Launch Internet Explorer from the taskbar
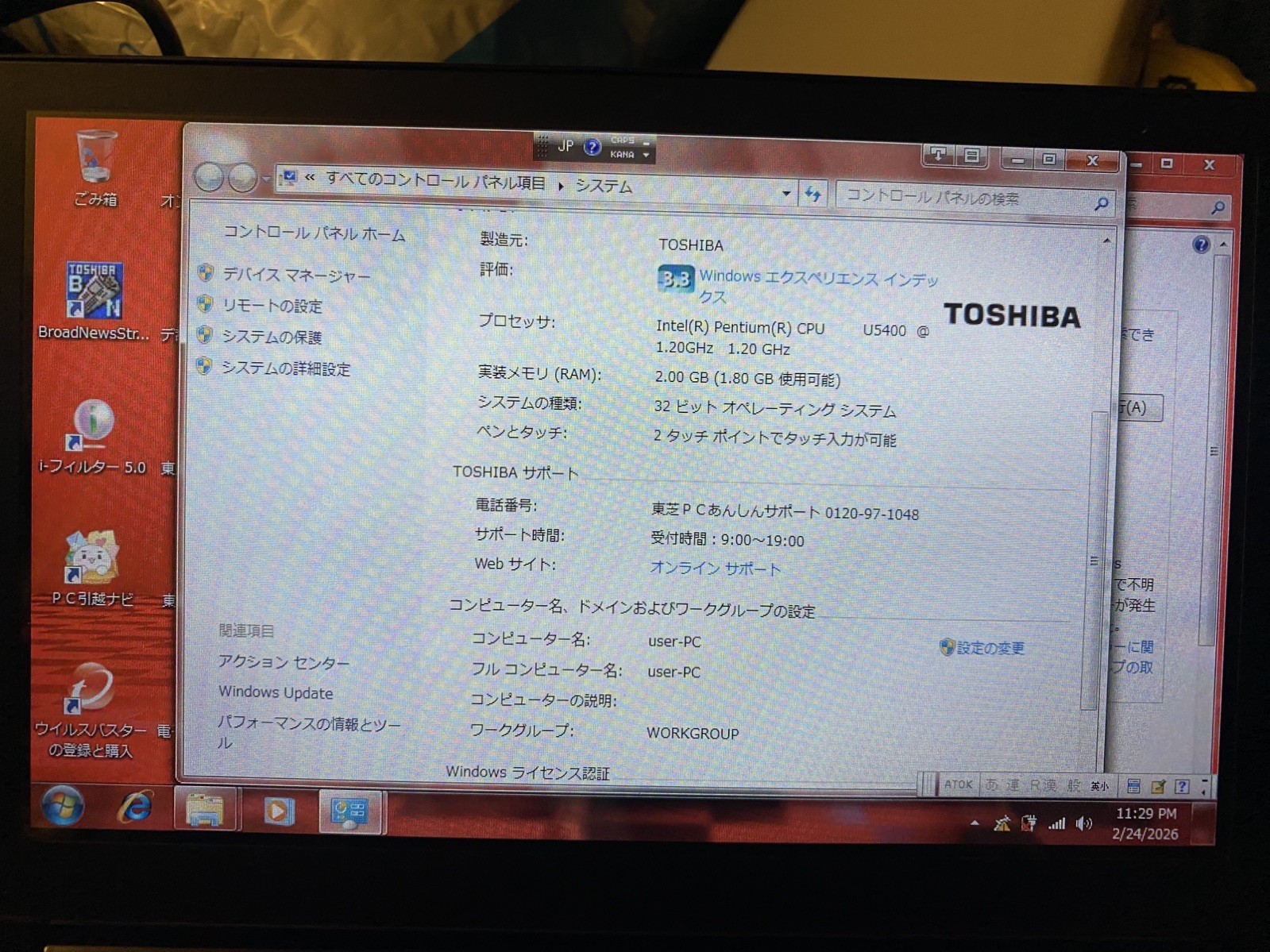 tap(136, 808)
